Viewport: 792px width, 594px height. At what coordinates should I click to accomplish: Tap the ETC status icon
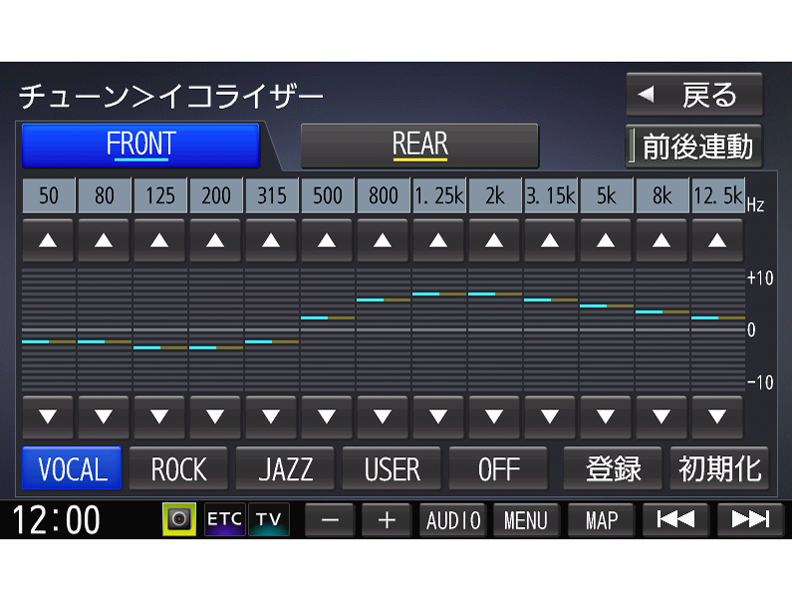pos(225,520)
